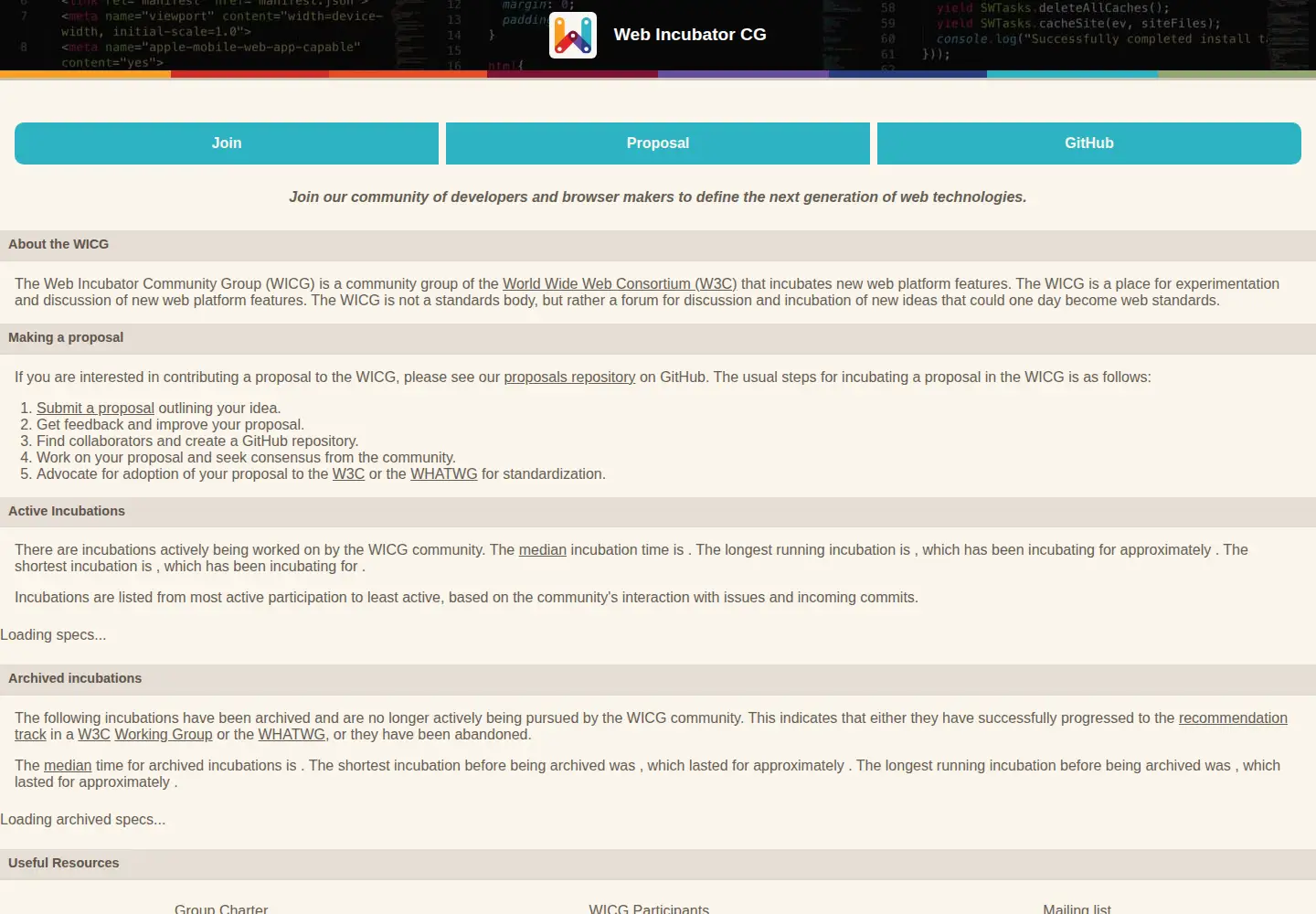Image resolution: width=1316 pixels, height=914 pixels.
Task: Open the WICG Participants resource
Action: pos(649,909)
